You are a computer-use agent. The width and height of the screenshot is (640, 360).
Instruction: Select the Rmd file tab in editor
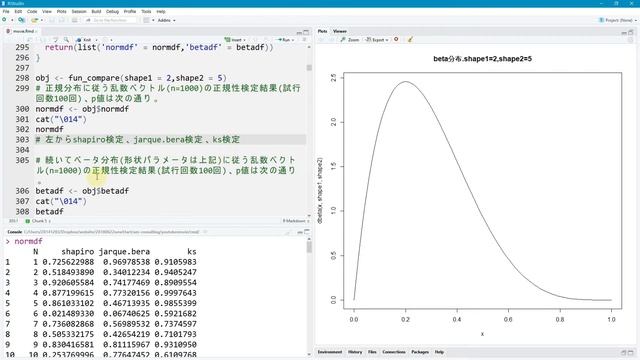point(22,31)
